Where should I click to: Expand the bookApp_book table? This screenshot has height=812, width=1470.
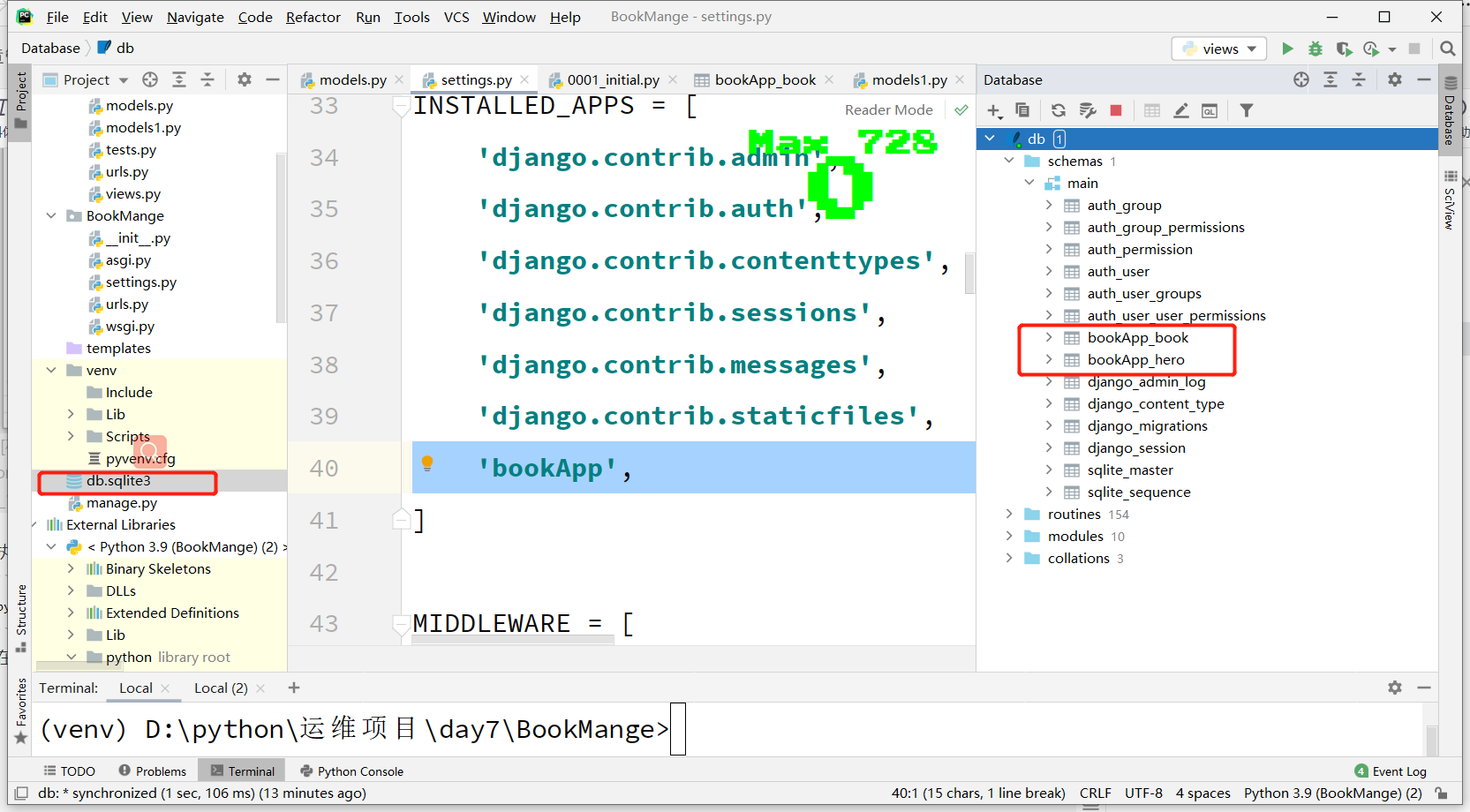[1049, 337]
